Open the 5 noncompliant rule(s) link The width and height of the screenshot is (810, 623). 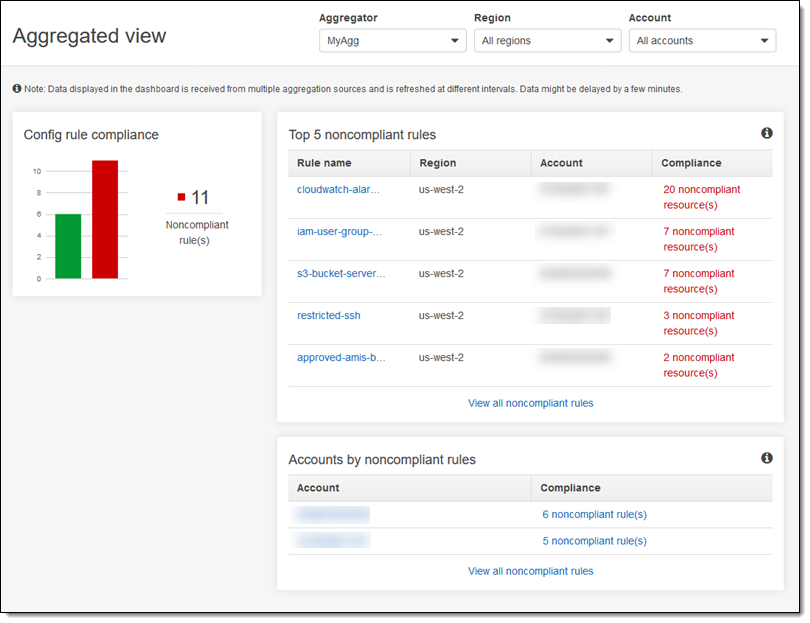[594, 541]
